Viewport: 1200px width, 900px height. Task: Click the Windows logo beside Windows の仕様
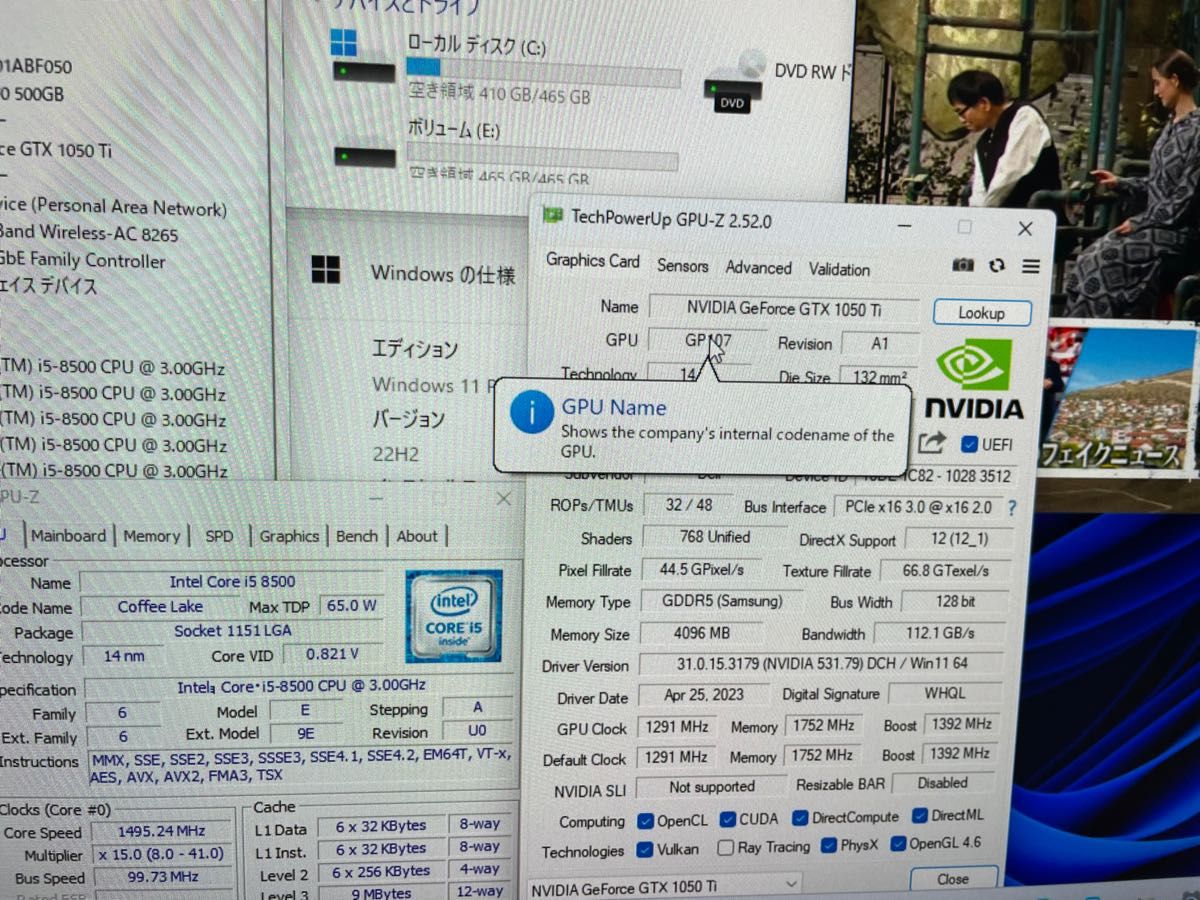click(x=326, y=270)
